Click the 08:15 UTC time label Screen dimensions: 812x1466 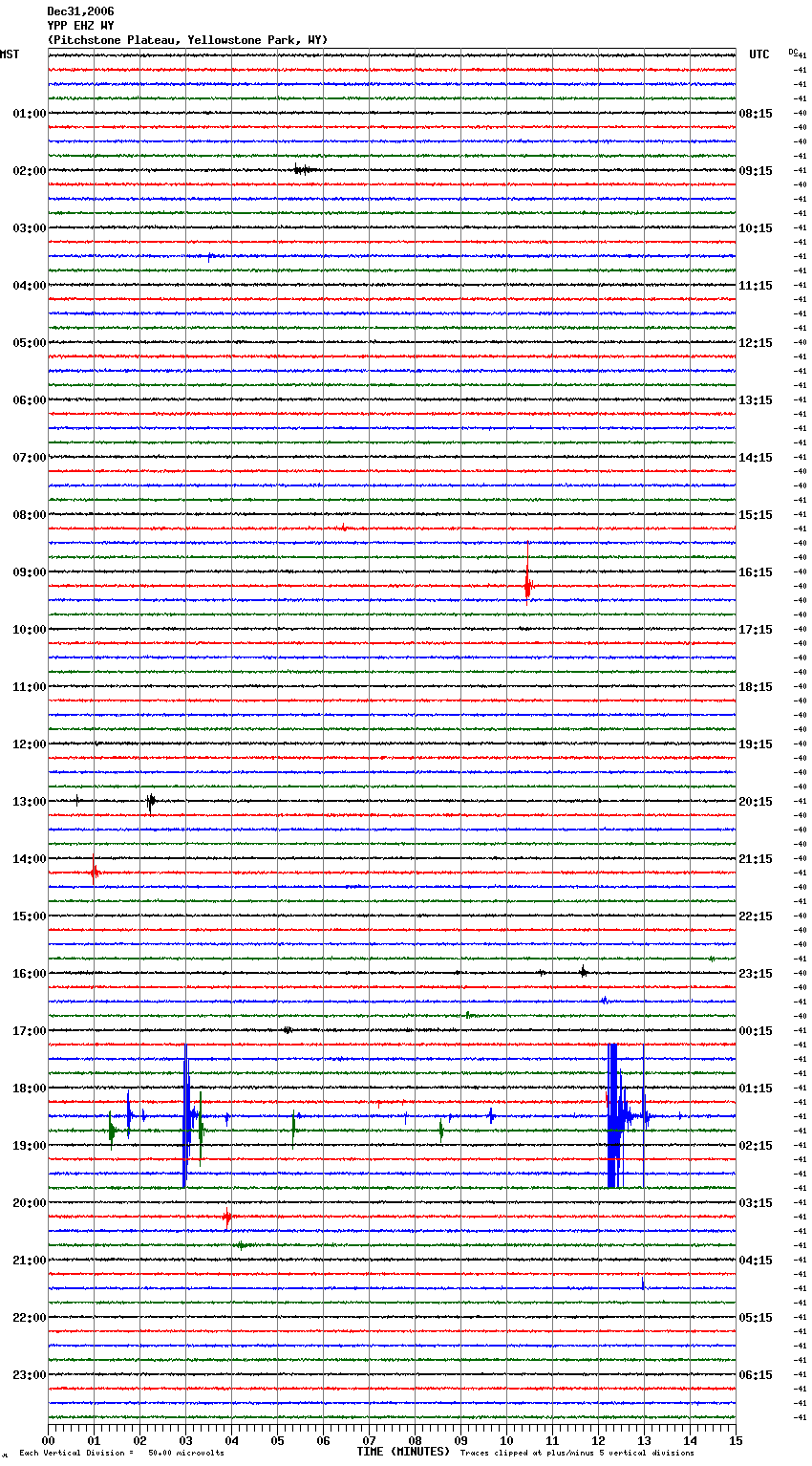(x=756, y=114)
